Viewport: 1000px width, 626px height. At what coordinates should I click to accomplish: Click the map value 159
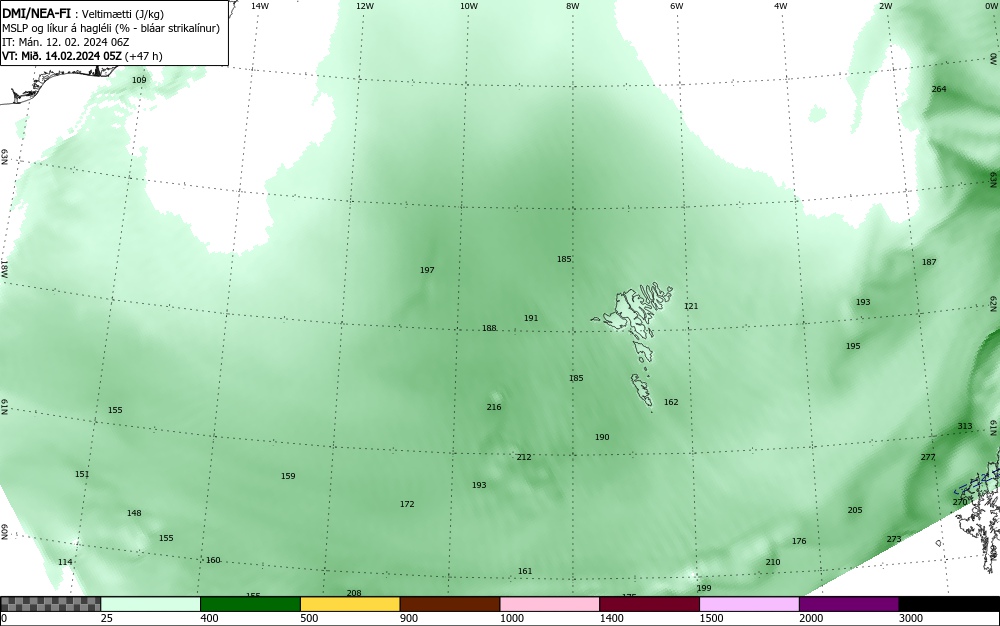288,476
